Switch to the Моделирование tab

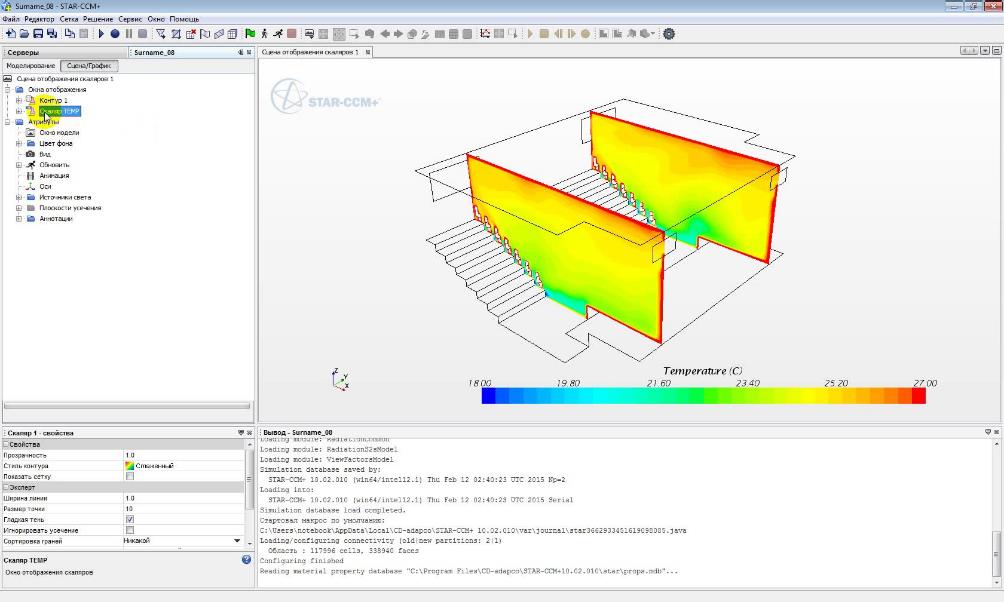point(31,66)
